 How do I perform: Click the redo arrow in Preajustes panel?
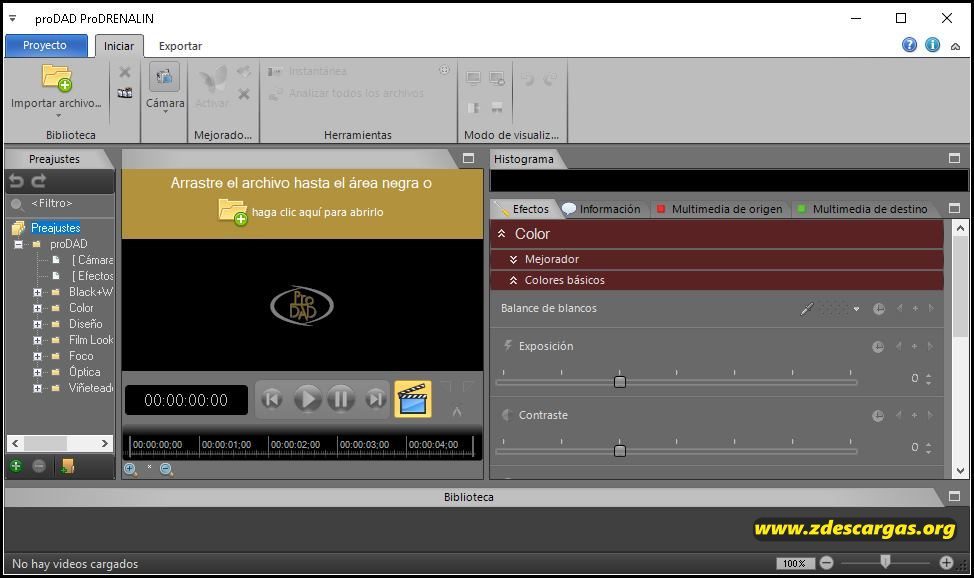pos(39,181)
